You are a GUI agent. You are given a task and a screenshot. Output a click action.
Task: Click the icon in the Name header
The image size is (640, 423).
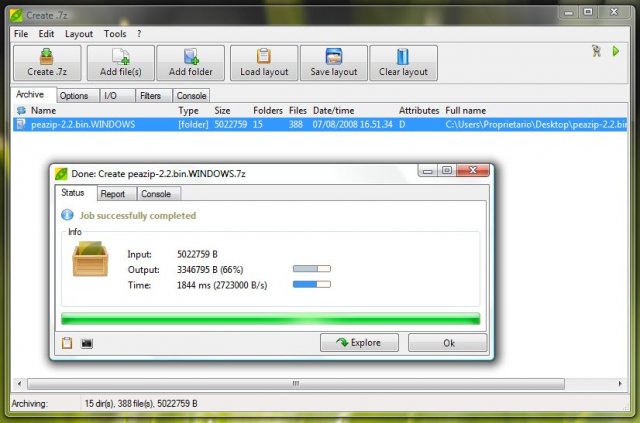pyautogui.click(x=21, y=110)
